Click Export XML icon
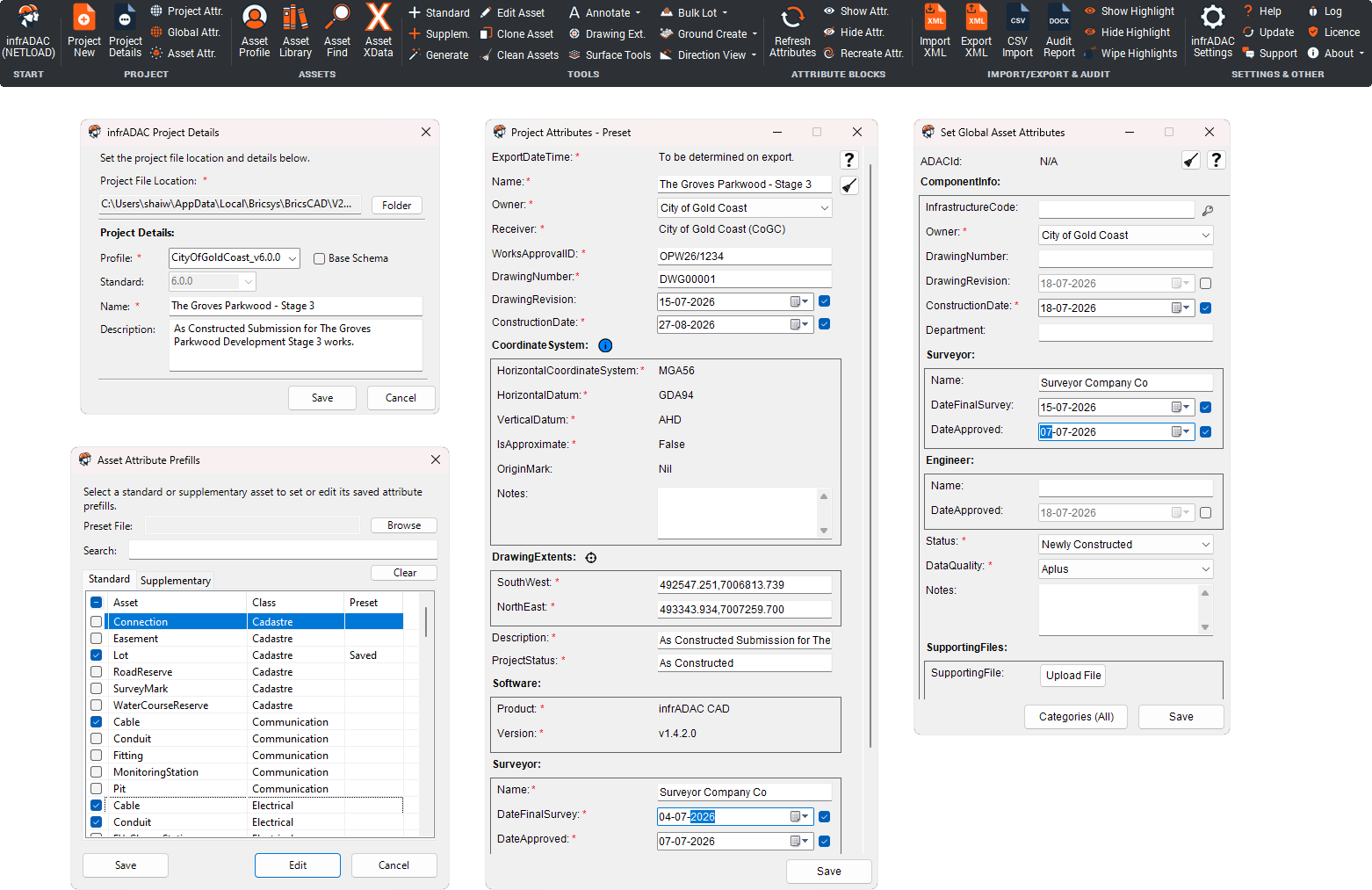The height and width of the screenshot is (890, 1372). 976,31
